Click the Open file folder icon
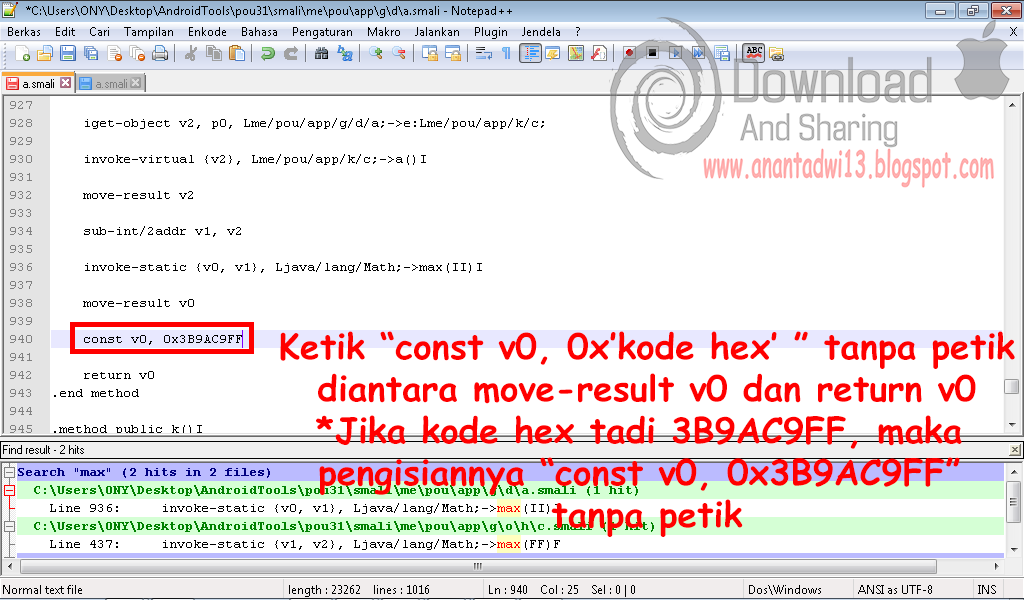 click(44, 54)
